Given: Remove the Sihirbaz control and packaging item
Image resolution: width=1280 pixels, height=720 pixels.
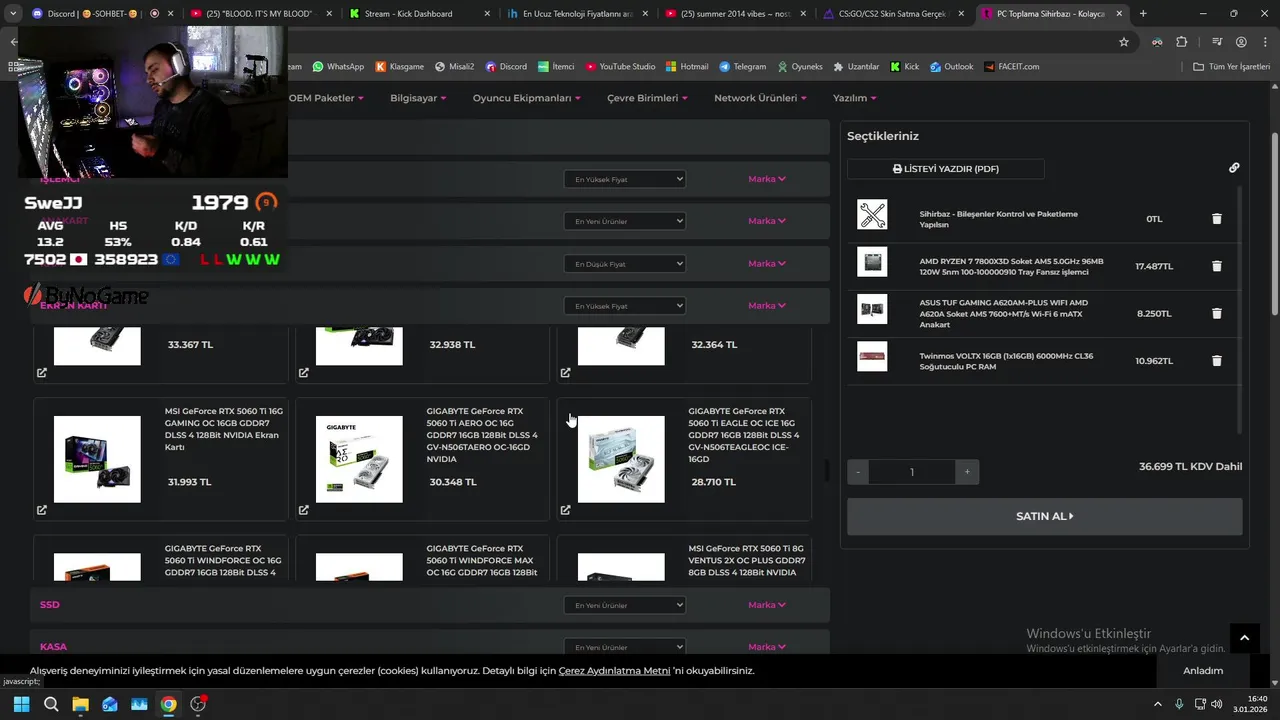Looking at the screenshot, I should (x=1216, y=219).
